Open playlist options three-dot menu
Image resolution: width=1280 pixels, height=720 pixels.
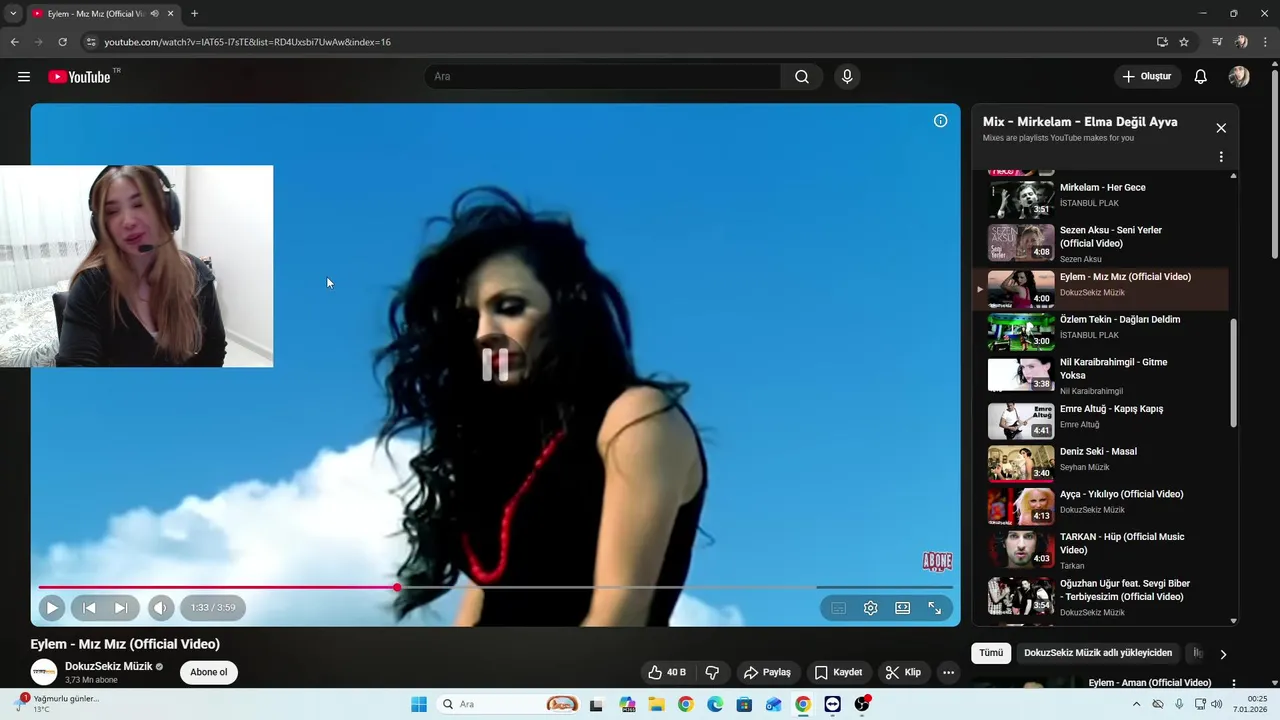1221,157
